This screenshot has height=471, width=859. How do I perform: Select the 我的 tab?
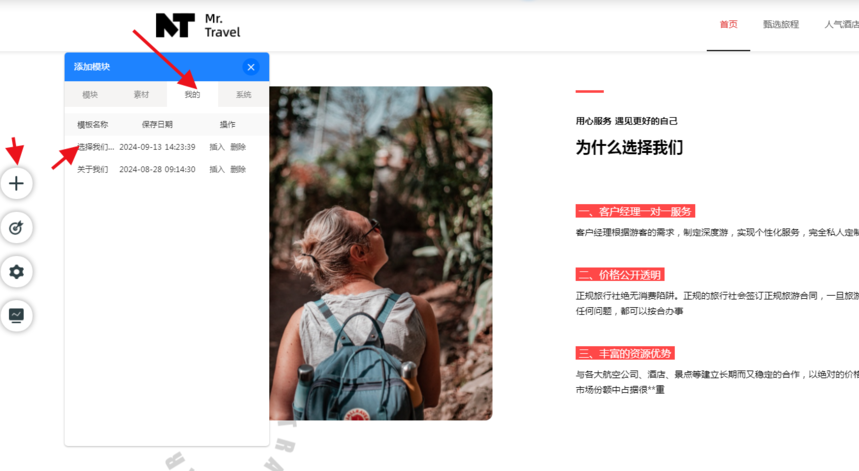[192, 95]
